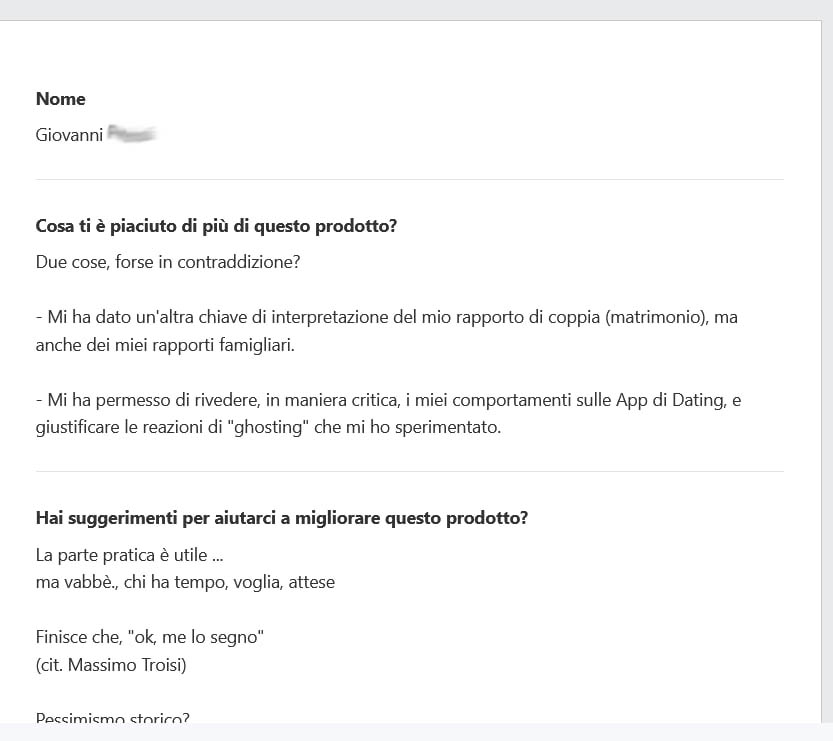Click the citation "(cit. Massimo Troisi)"
This screenshot has height=741, width=833.
coord(111,665)
